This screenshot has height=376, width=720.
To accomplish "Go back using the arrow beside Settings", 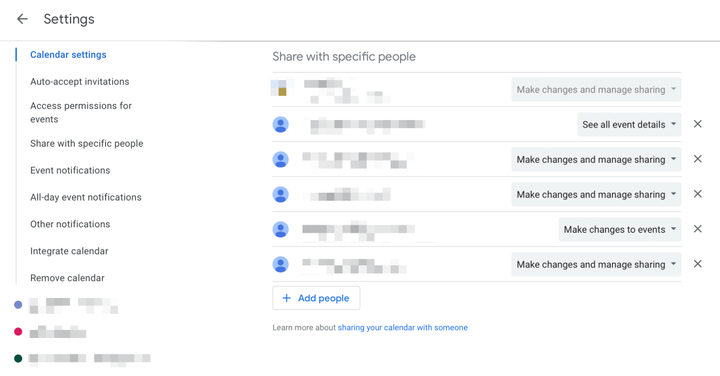I will (x=22, y=19).
